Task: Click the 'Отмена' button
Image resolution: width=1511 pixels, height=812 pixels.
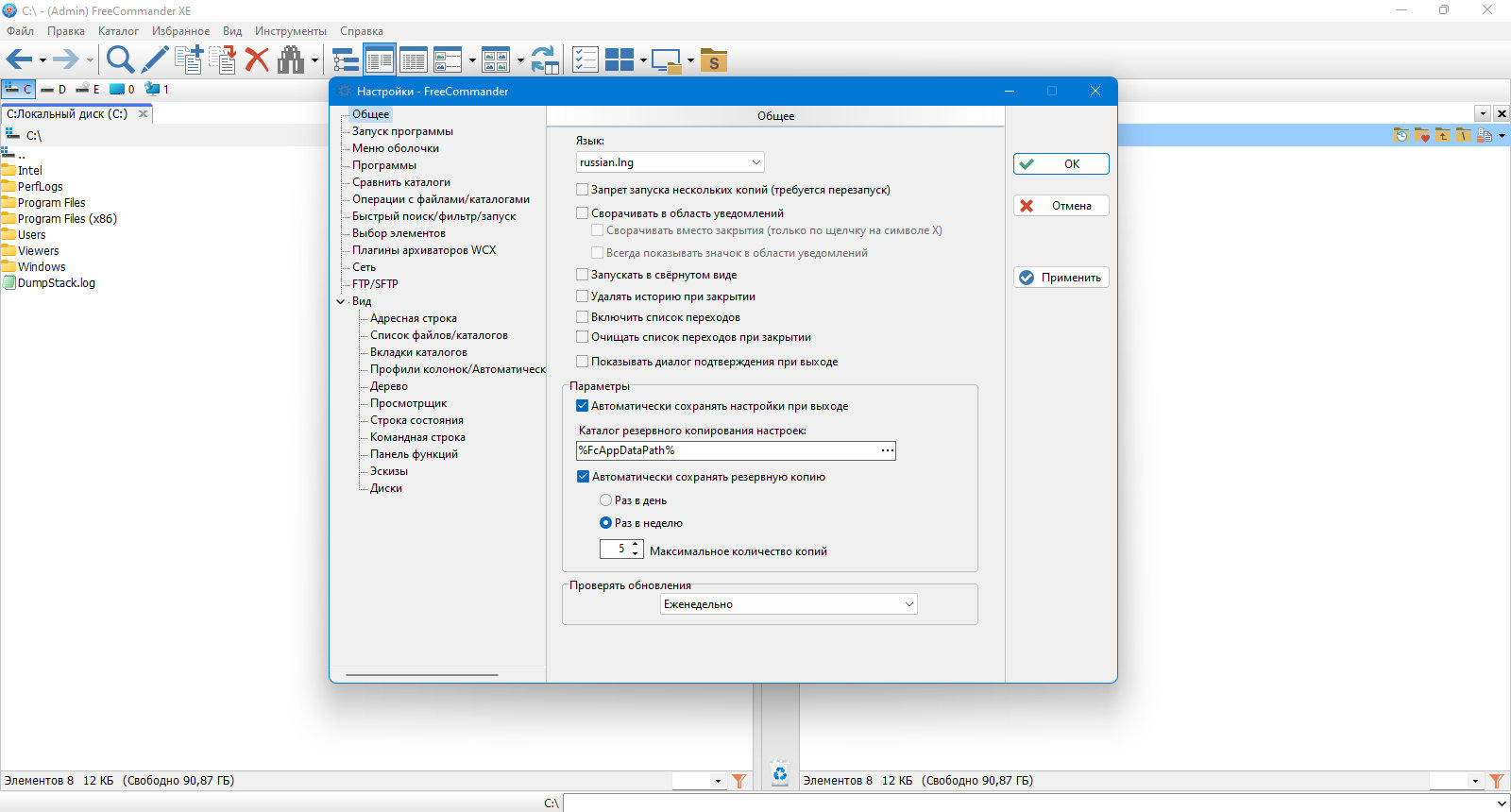Action: tap(1061, 206)
